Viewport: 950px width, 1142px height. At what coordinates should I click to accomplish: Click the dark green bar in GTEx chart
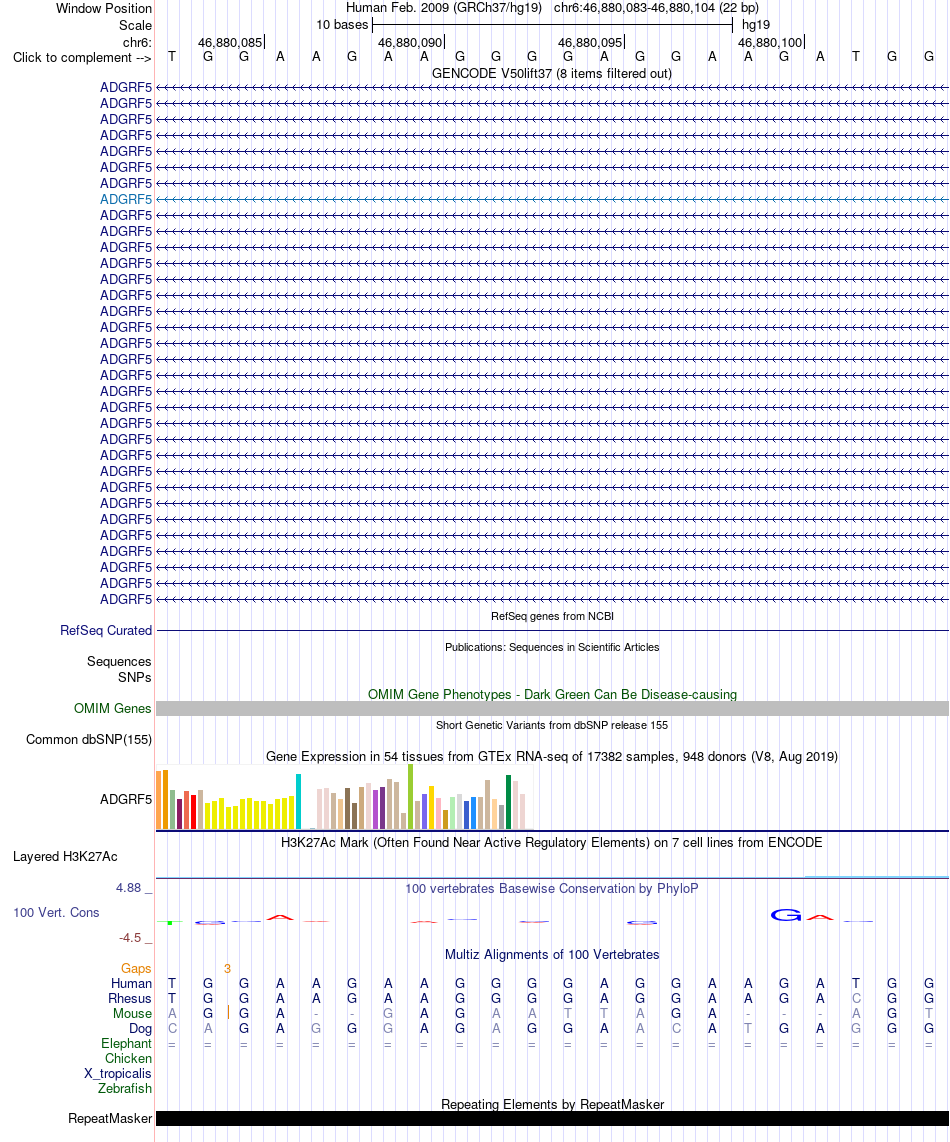pos(509,803)
